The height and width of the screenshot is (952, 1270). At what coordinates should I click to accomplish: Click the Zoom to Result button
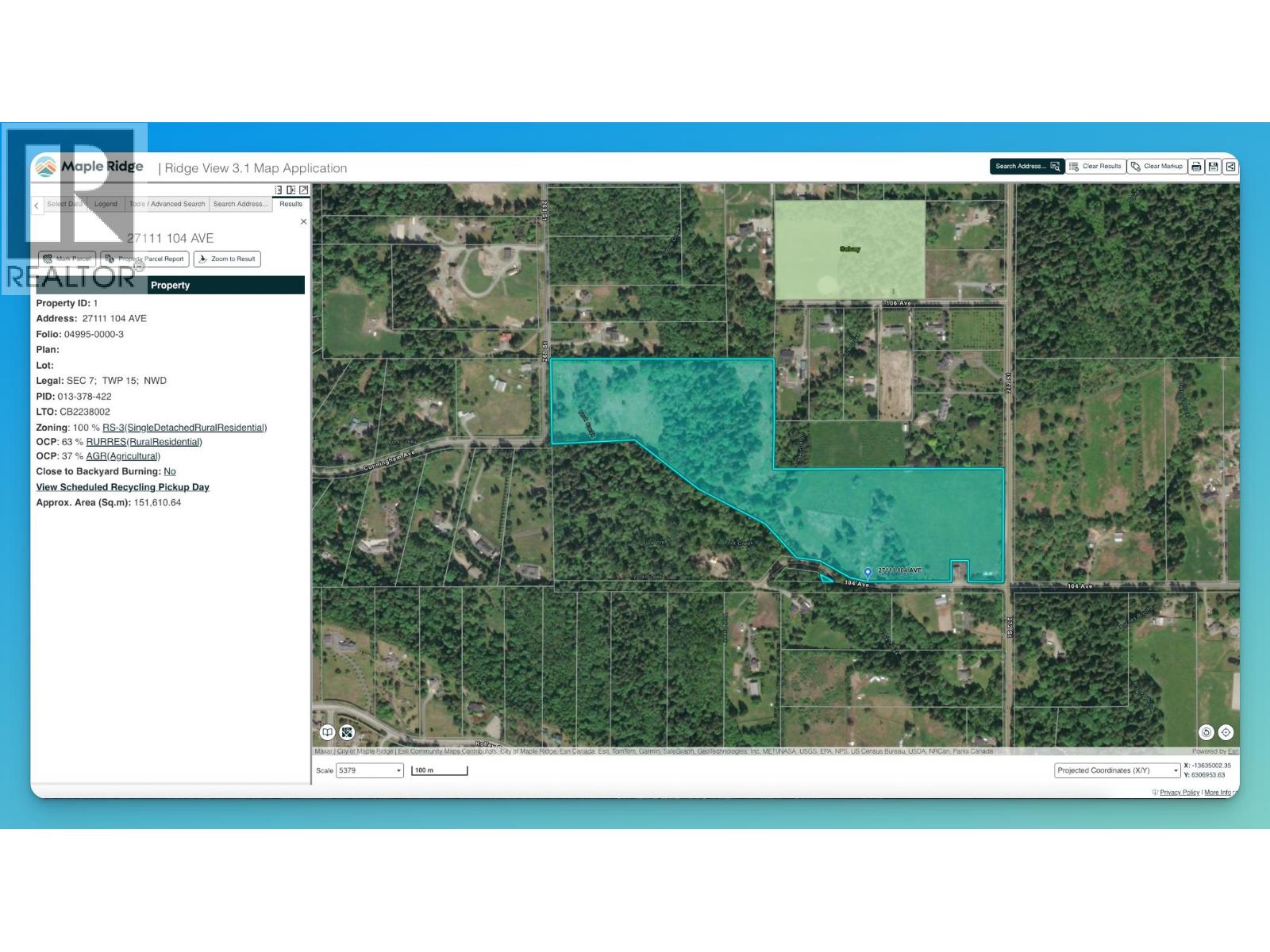[x=227, y=259]
